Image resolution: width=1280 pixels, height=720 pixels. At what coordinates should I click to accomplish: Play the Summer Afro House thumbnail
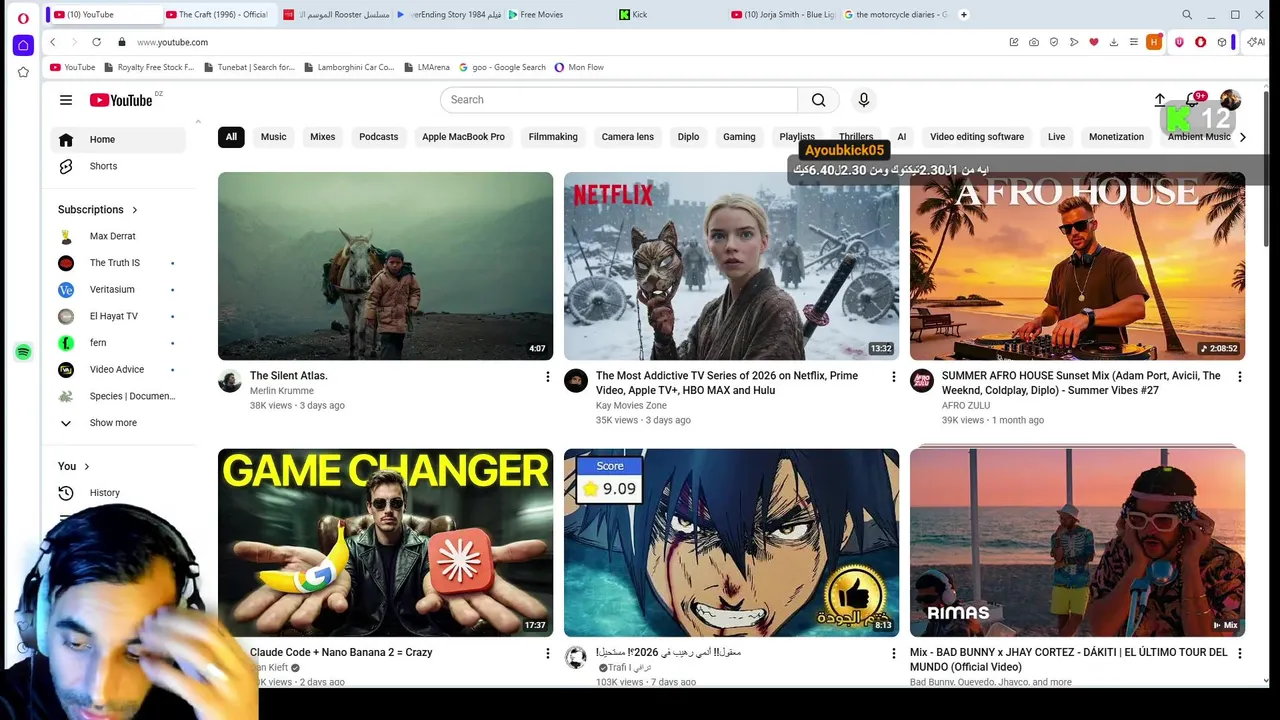pos(1077,266)
